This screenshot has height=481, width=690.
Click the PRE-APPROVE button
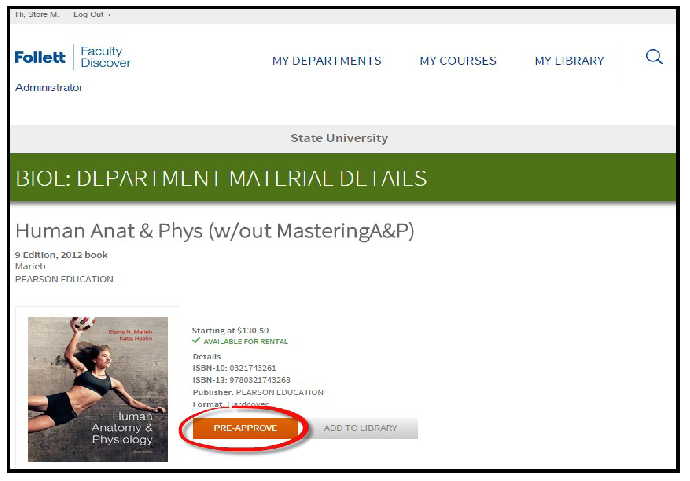tap(245, 428)
